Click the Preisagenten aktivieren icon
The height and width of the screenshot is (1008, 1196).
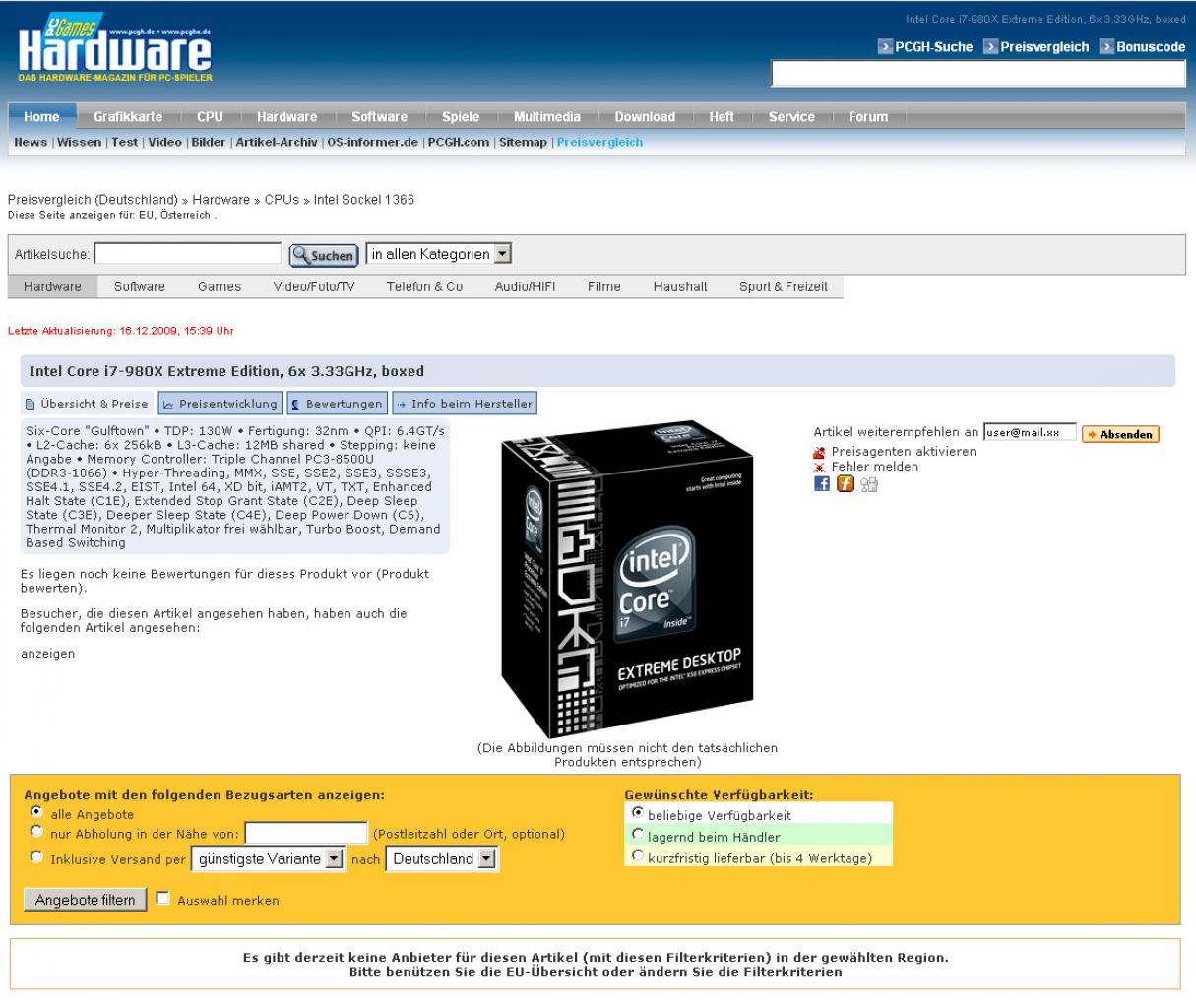(x=820, y=452)
